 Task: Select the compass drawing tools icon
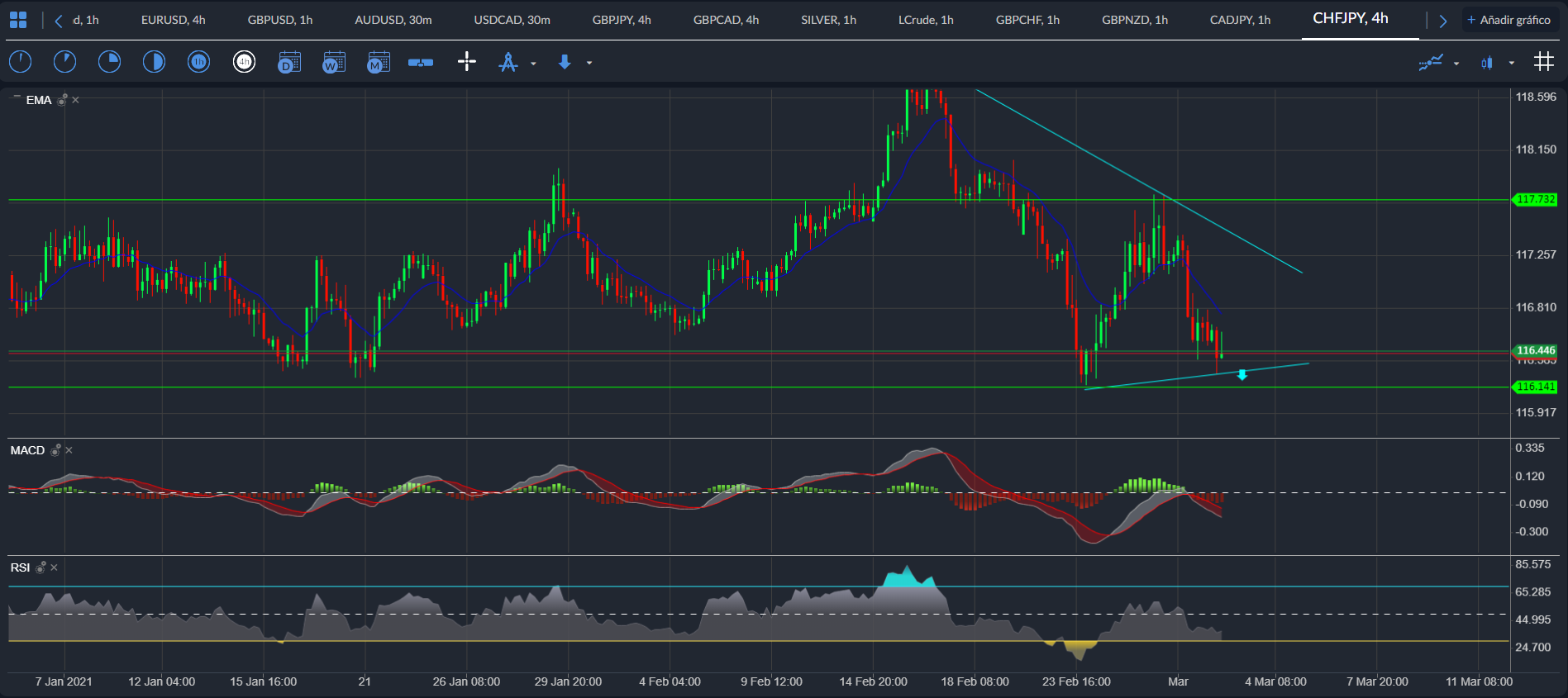(508, 62)
